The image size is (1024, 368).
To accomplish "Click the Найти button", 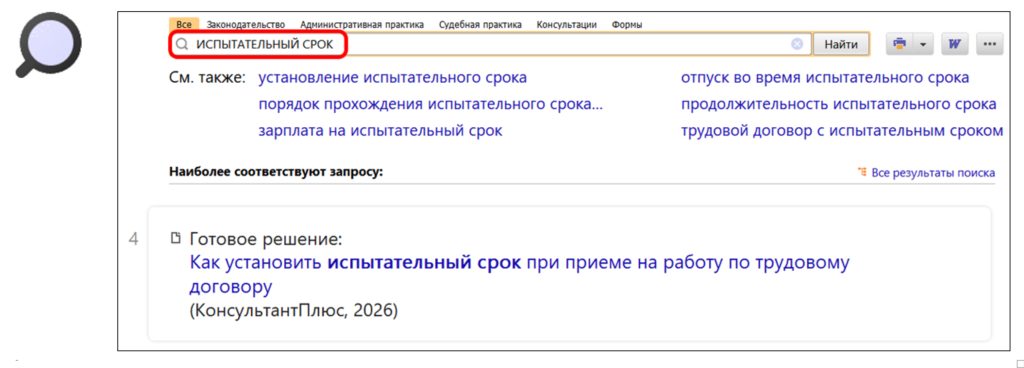I will tap(841, 44).
